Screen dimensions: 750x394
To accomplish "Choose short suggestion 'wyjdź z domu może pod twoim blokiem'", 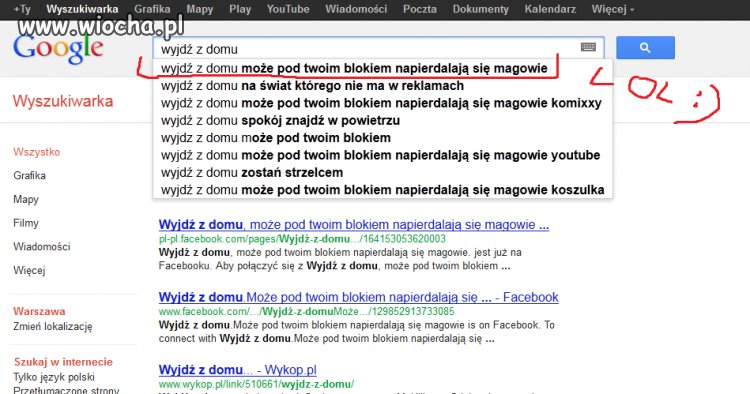I will [x=382, y=138].
